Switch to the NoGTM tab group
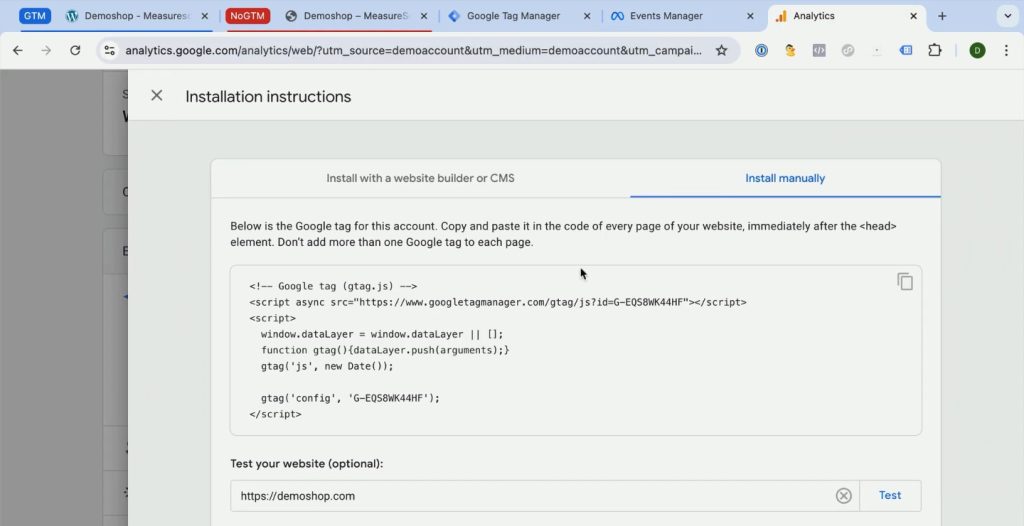Screen dimensions: 1024x526 coord(248,16)
